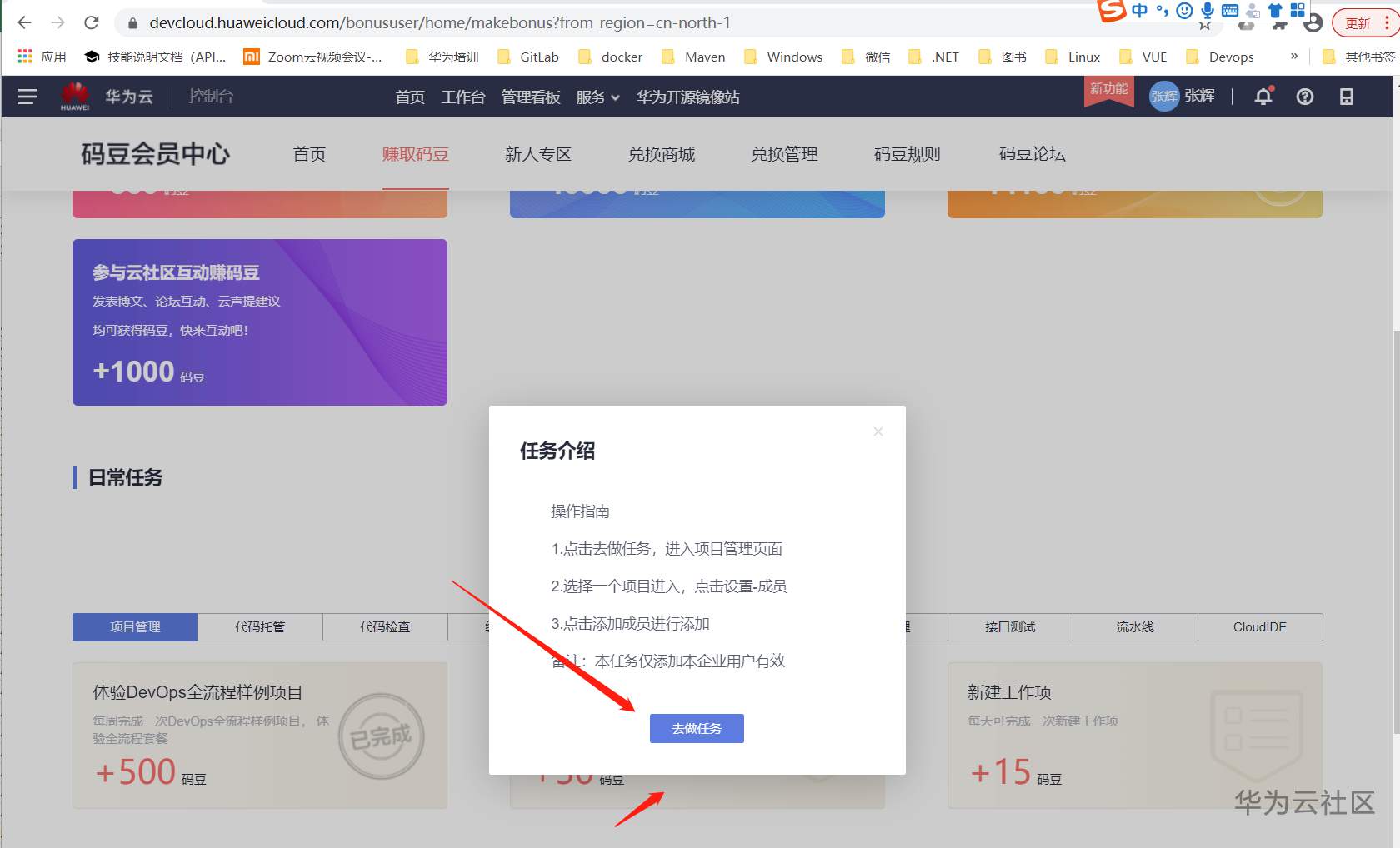This screenshot has width=1400, height=848.
Task: Switch to the 流水线 task tab
Action: click(x=1135, y=627)
